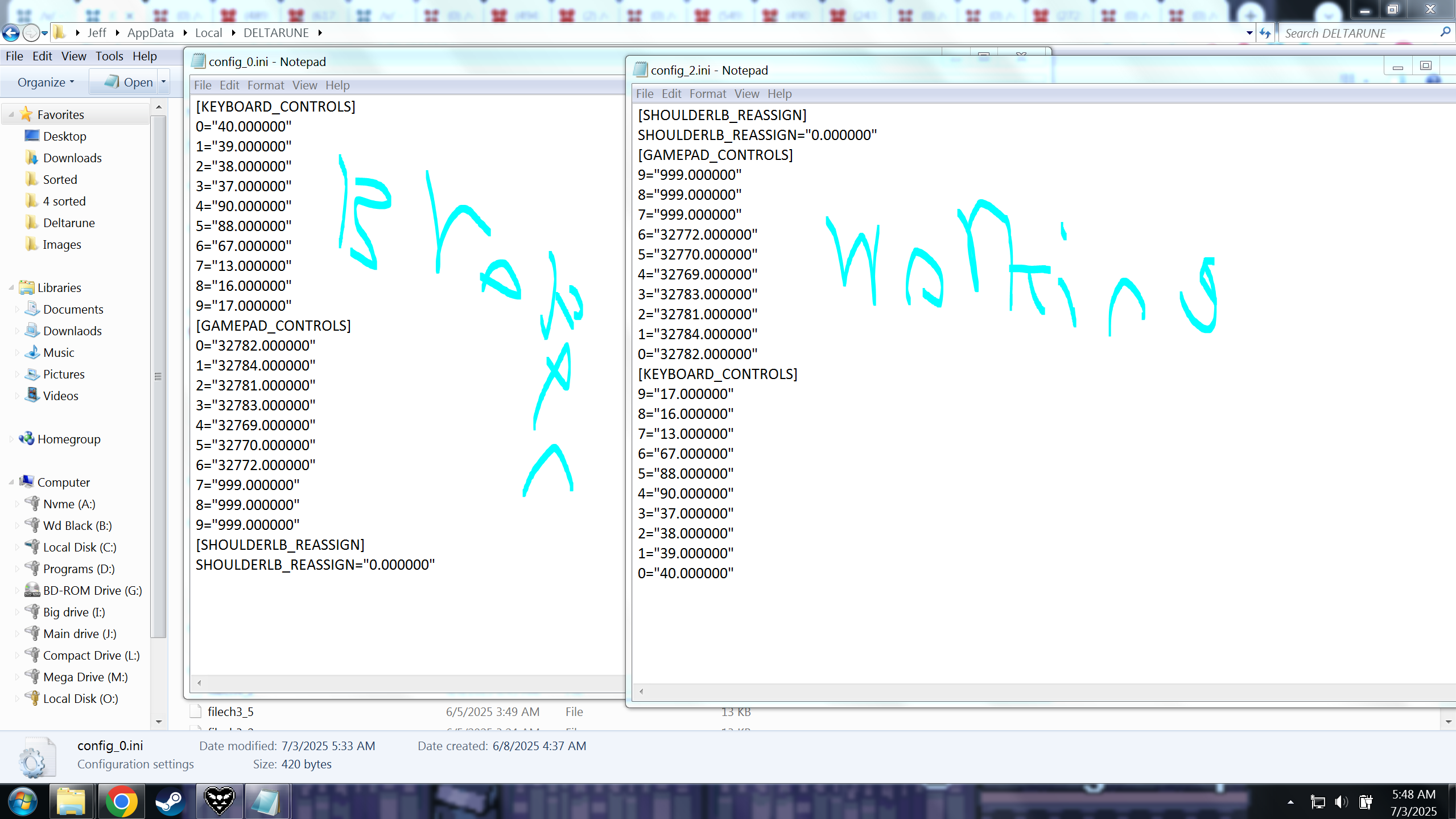Open Google Chrome from the taskbar
Screen dimensions: 1456x819
point(121,801)
